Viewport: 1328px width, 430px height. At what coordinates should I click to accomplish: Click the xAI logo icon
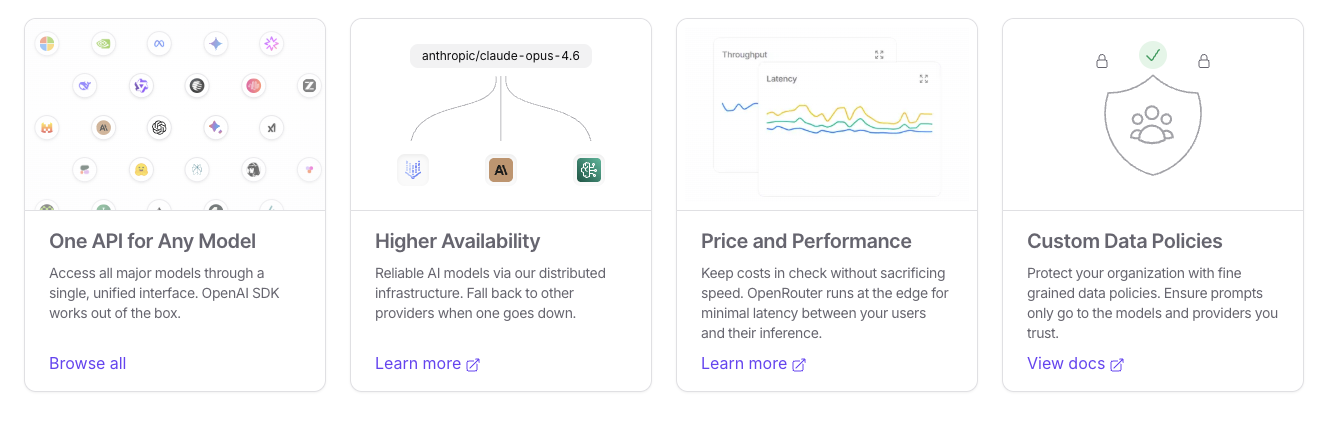(270, 127)
